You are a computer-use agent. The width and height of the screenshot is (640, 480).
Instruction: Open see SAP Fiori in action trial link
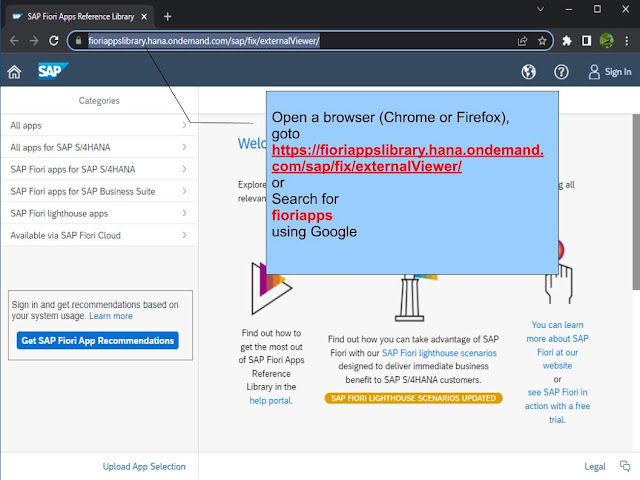558,406
